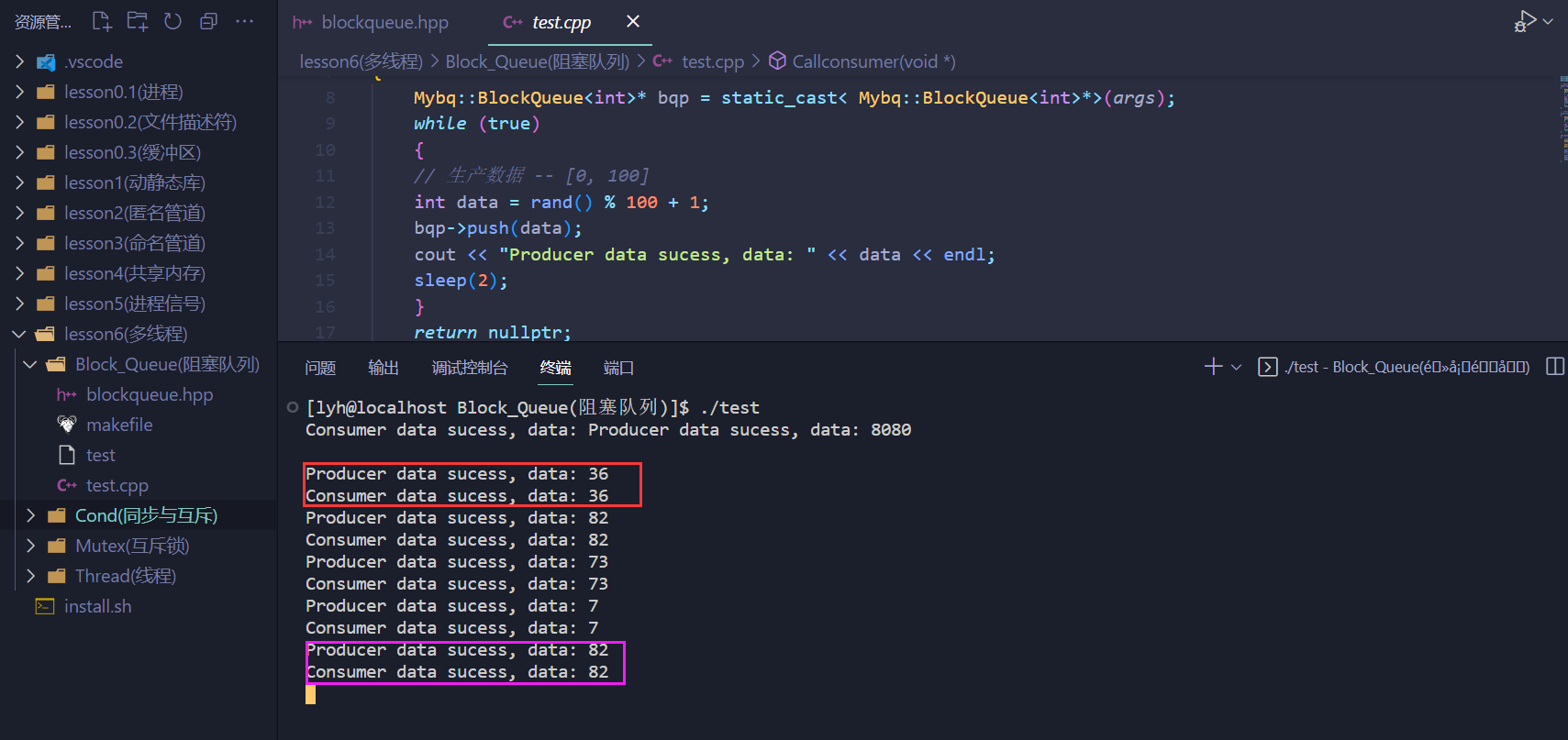The width and height of the screenshot is (1568, 740).
Task: Collapse all folders in explorer
Action: (x=209, y=21)
